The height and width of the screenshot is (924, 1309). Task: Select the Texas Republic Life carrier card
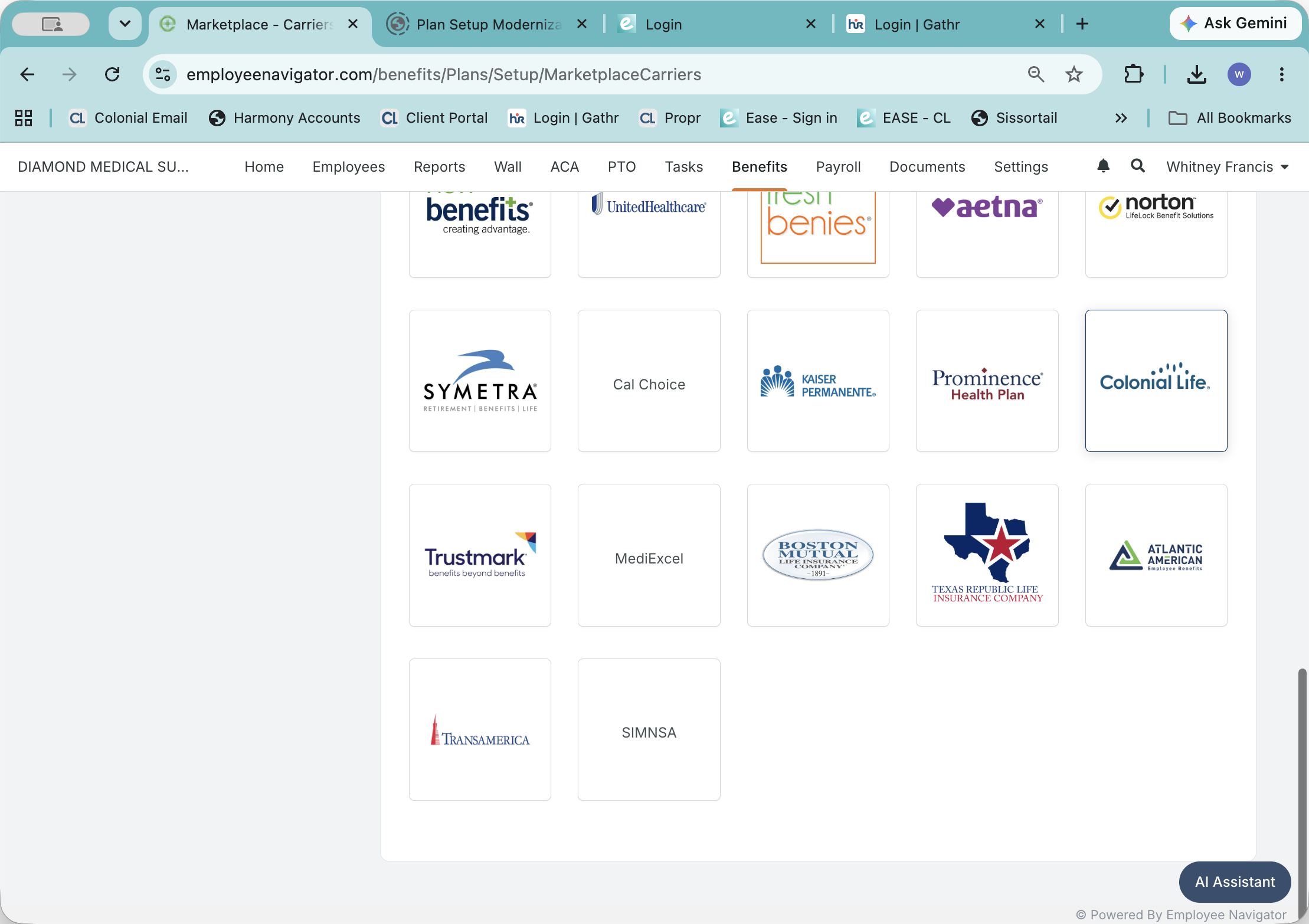point(987,555)
